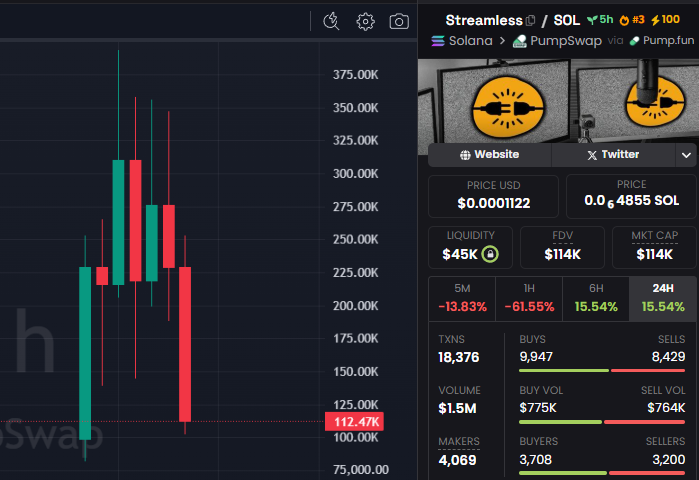Image resolution: width=699 pixels, height=480 pixels.
Task: Click the VOLUME $1.5M value
Action: tap(457, 408)
